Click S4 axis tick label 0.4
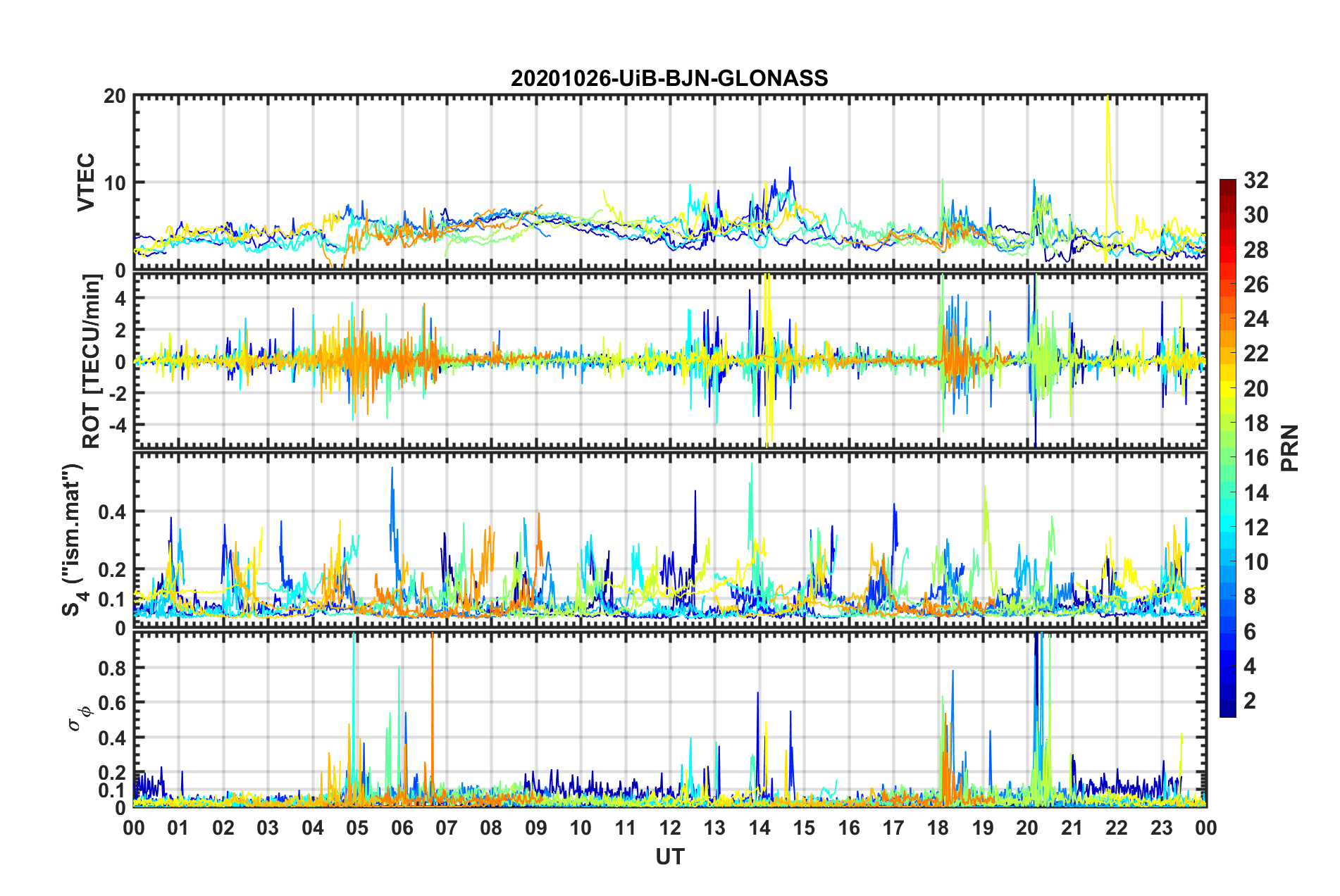 pos(113,512)
